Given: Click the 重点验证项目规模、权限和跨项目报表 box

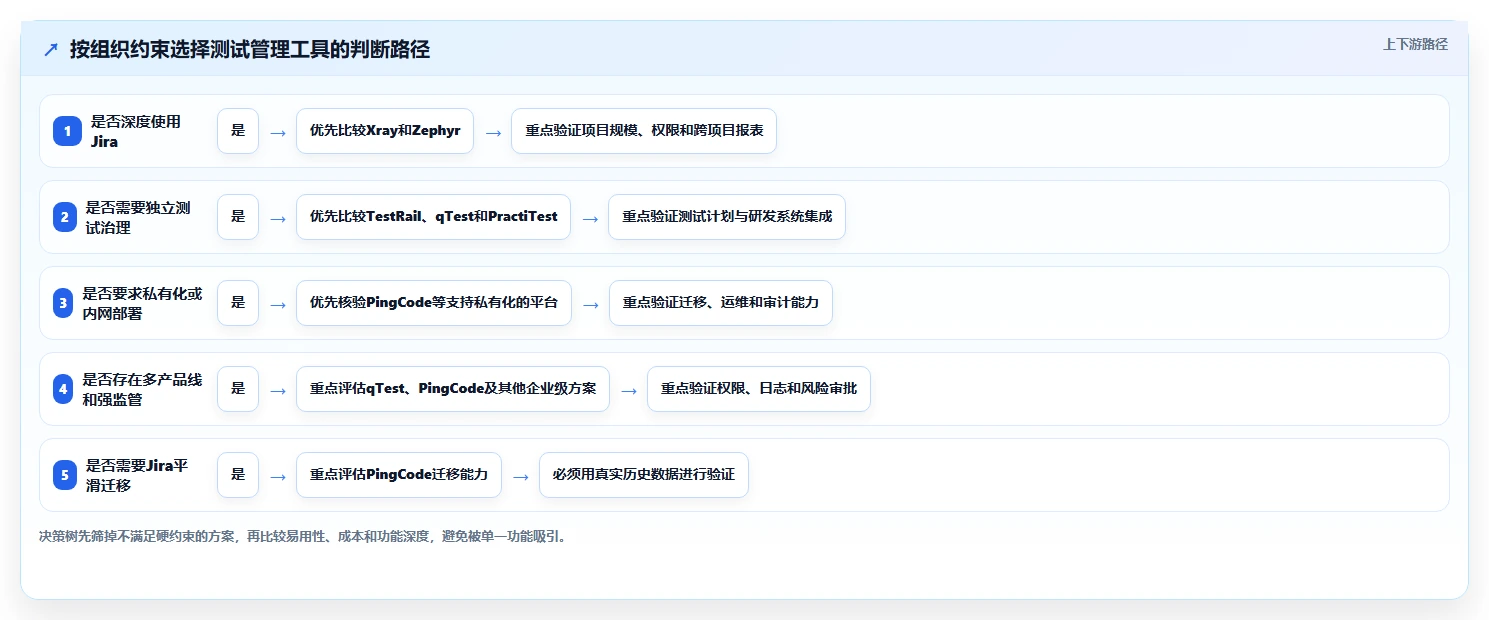Looking at the screenshot, I should click(x=644, y=131).
